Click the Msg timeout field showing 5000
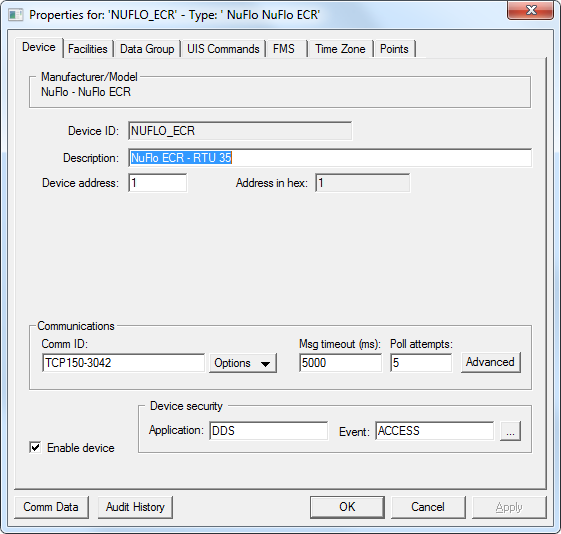 coord(340,363)
